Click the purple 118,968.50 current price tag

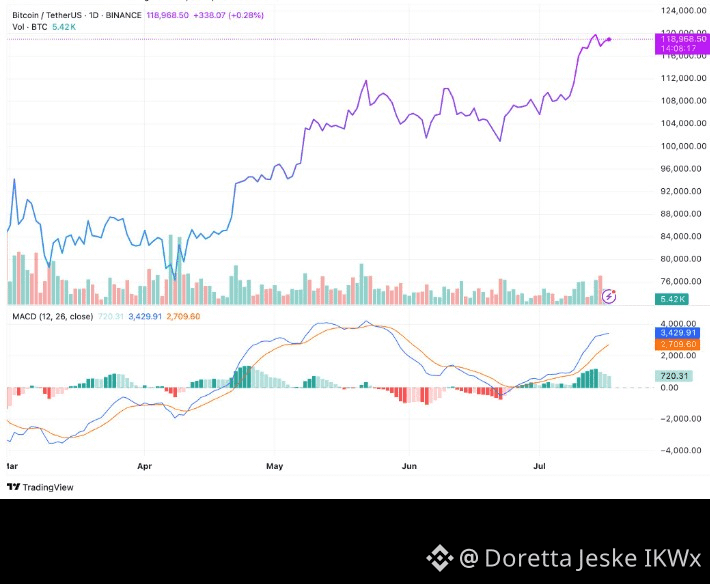[682, 43]
